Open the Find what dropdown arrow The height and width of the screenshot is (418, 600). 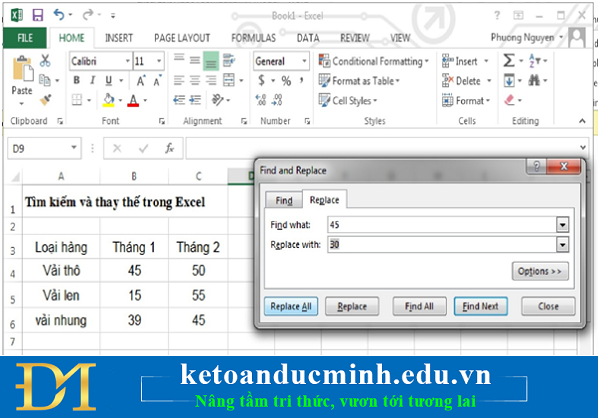click(x=562, y=225)
